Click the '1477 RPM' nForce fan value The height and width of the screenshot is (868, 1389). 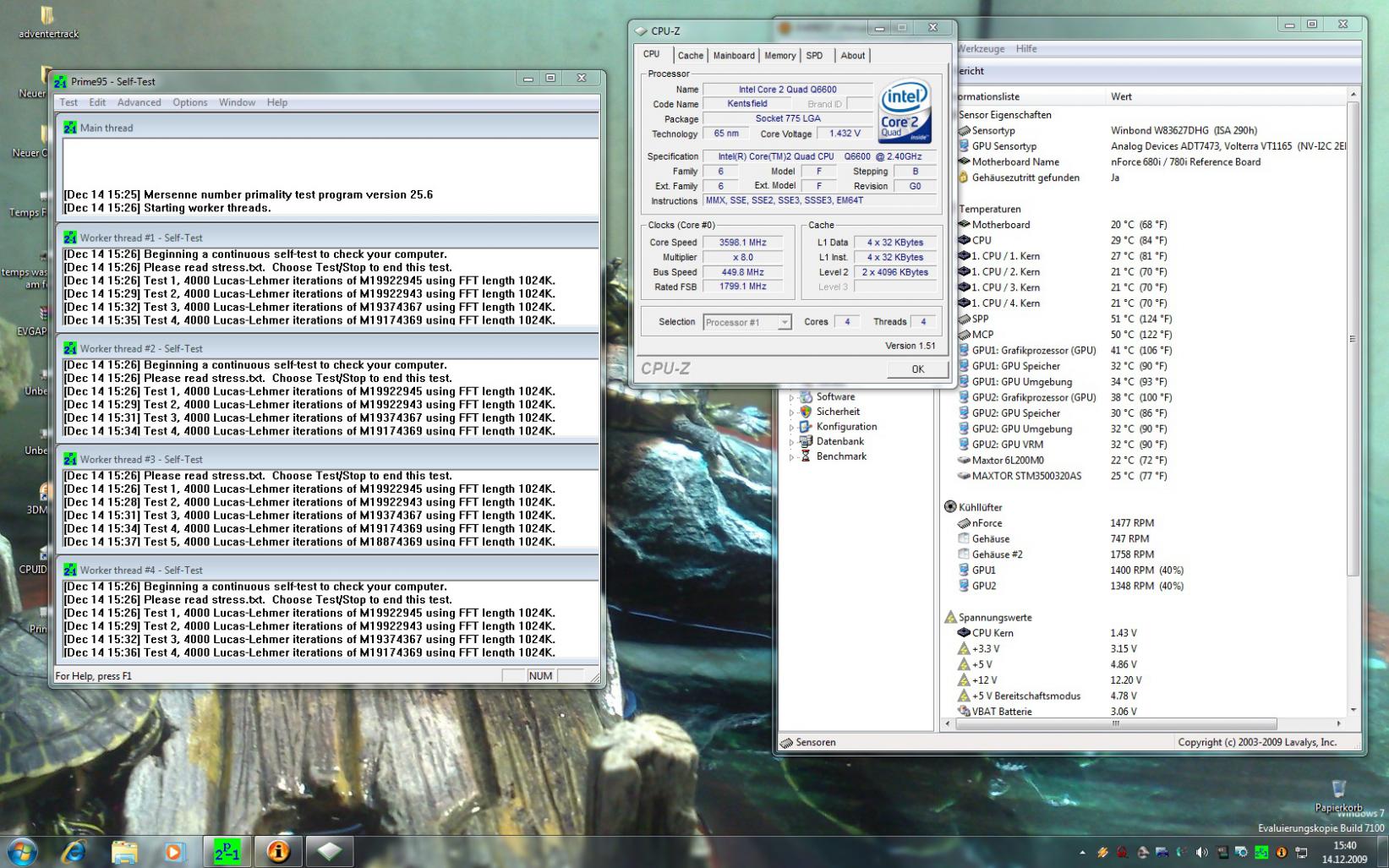point(1132,523)
